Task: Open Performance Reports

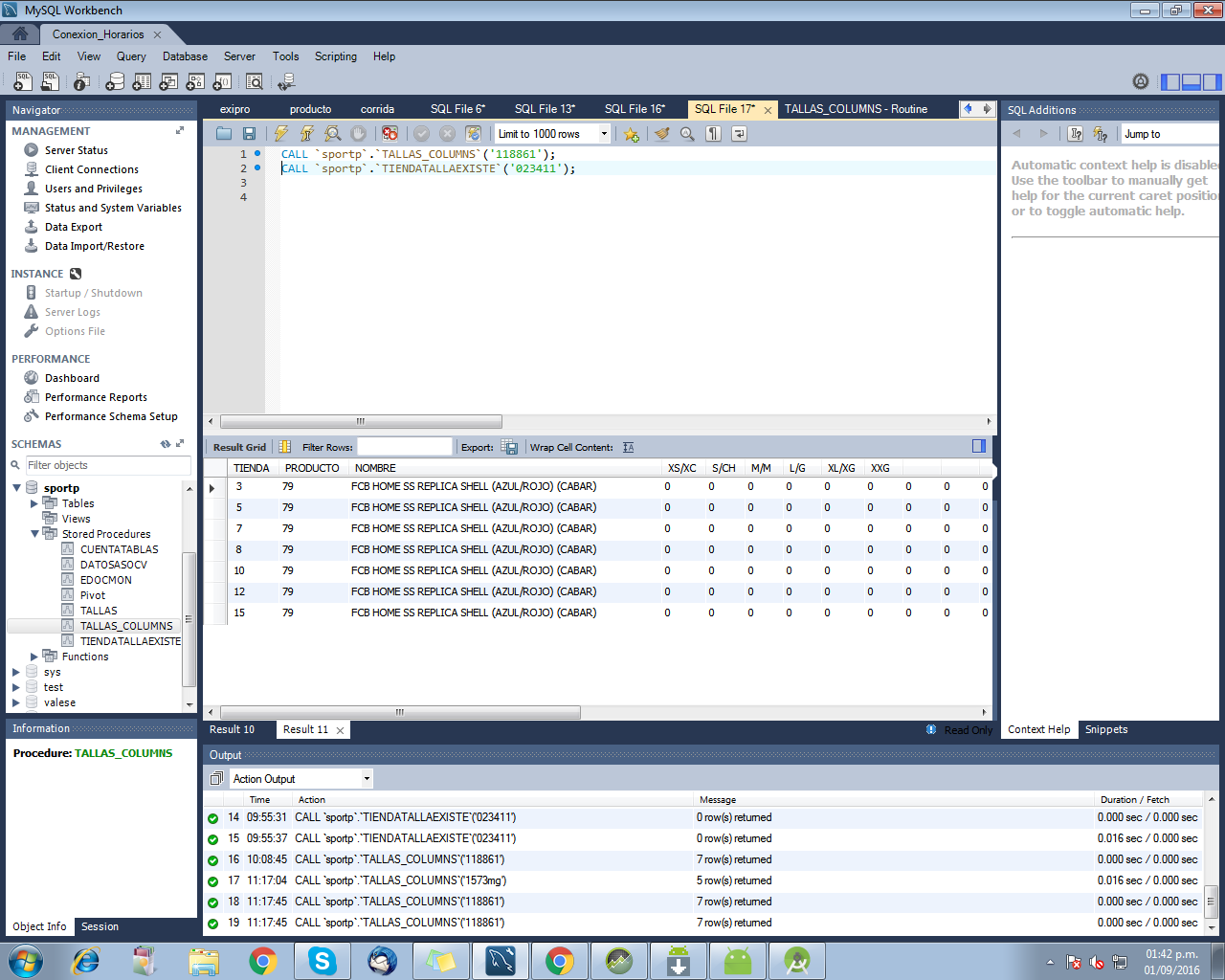Action: 96,397
